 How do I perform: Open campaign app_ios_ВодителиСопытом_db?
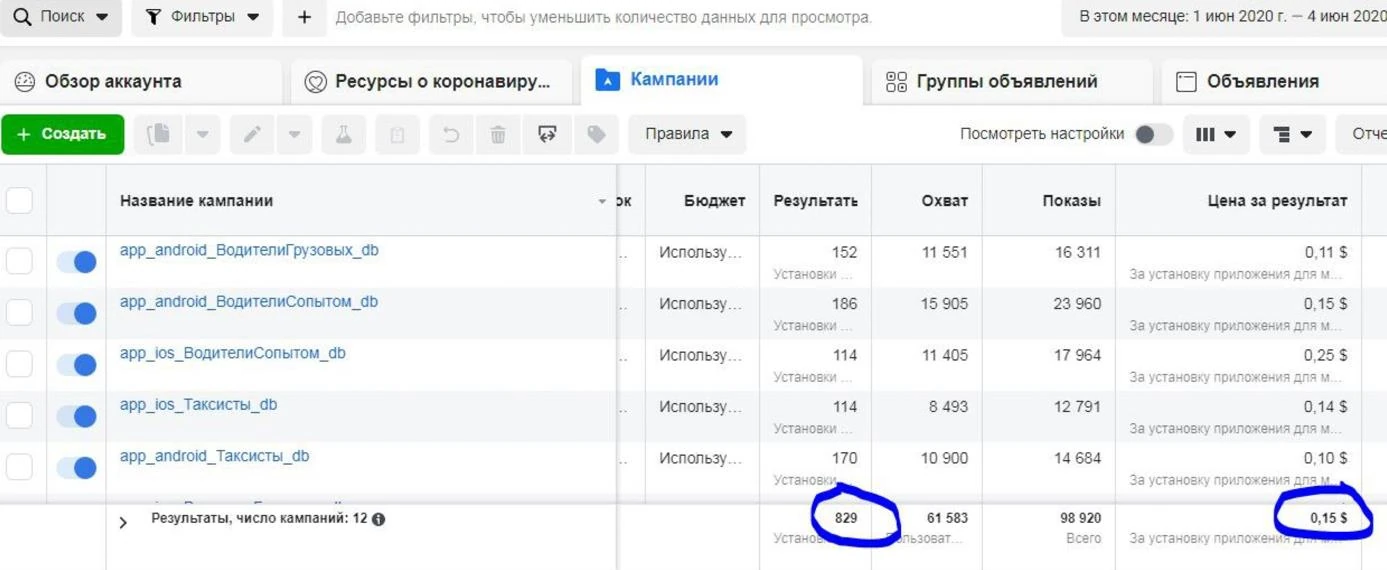click(233, 353)
